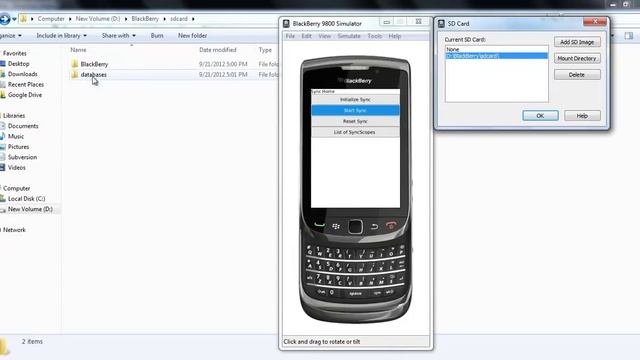Click the phone trackpad button
This screenshot has width=640, height=360.
(355, 227)
